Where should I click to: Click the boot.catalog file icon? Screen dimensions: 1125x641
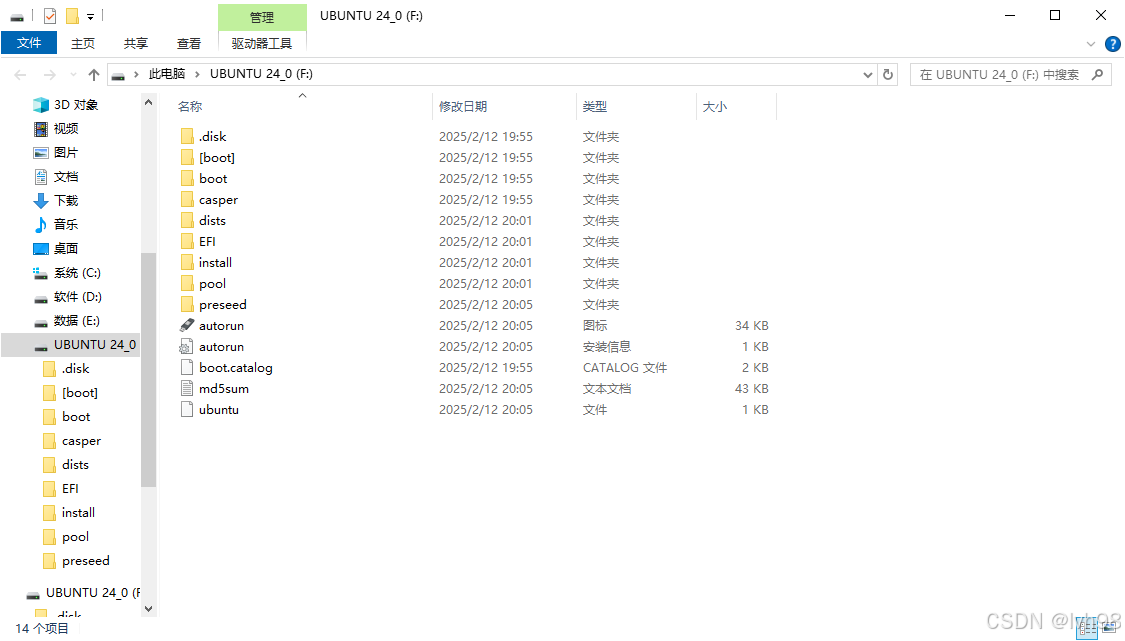click(187, 368)
